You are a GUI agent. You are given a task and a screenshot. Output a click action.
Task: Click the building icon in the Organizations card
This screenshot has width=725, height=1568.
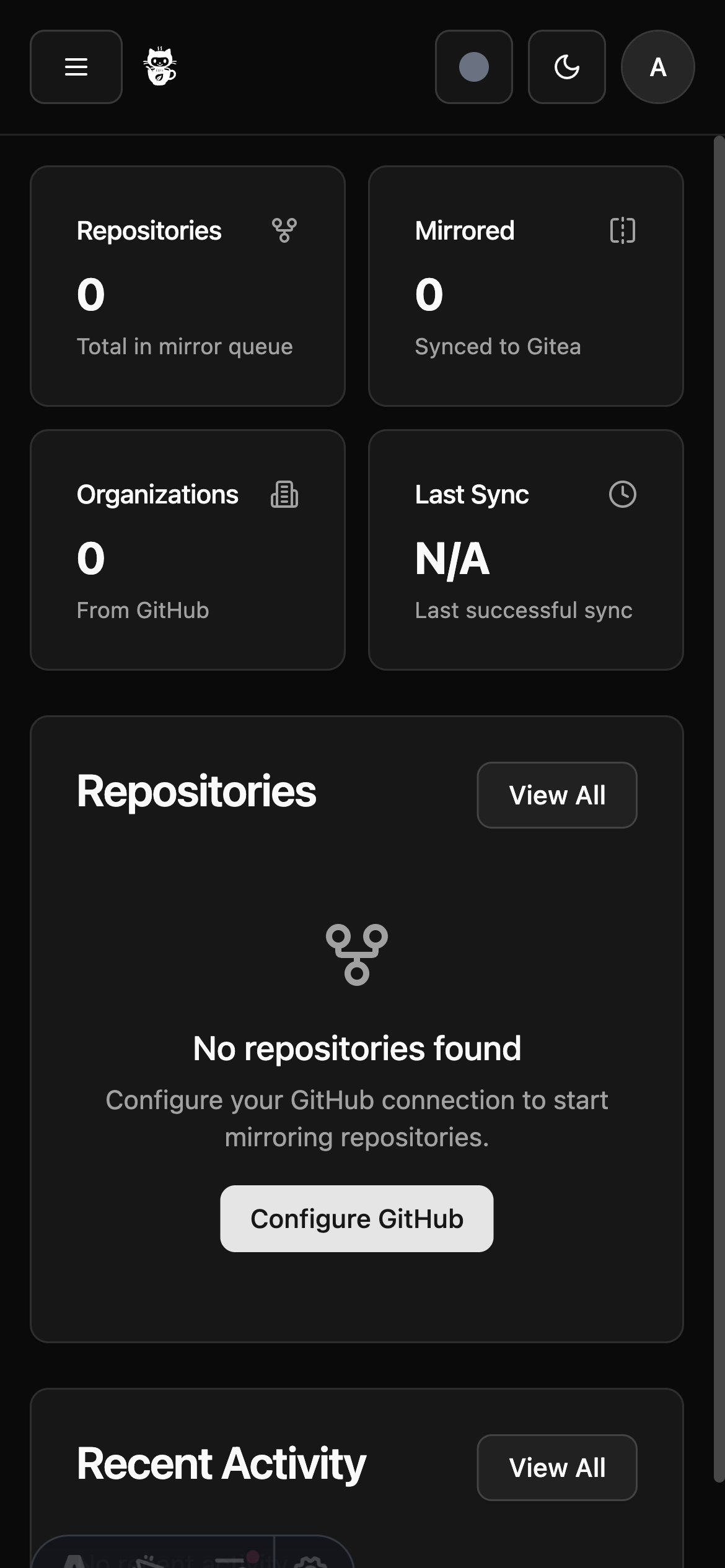[x=284, y=495]
